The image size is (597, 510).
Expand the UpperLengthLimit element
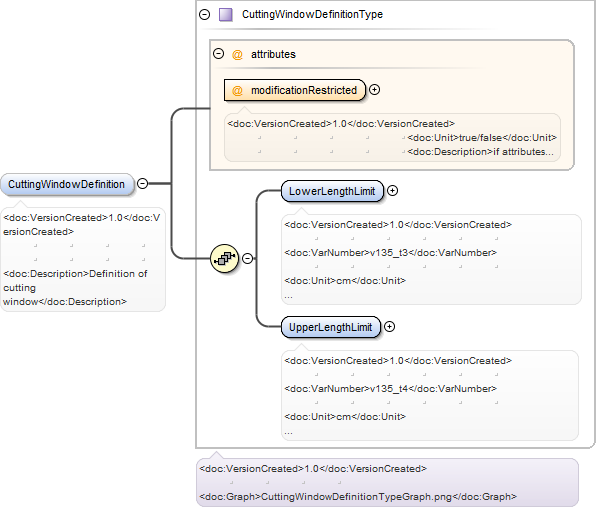tap(389, 326)
